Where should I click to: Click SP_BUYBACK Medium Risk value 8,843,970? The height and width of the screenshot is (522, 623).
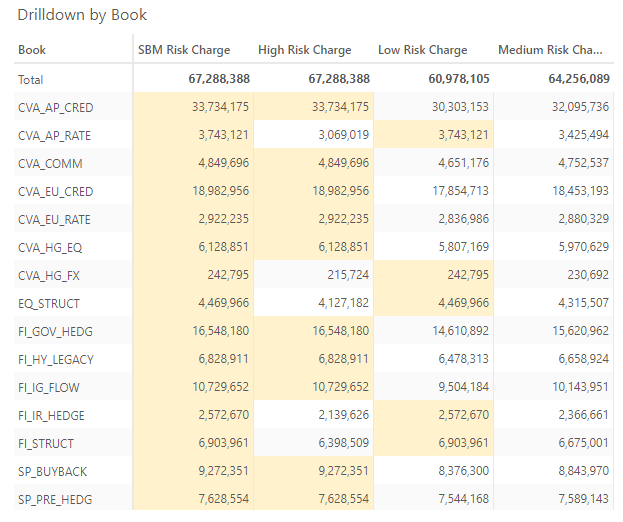coord(583,471)
